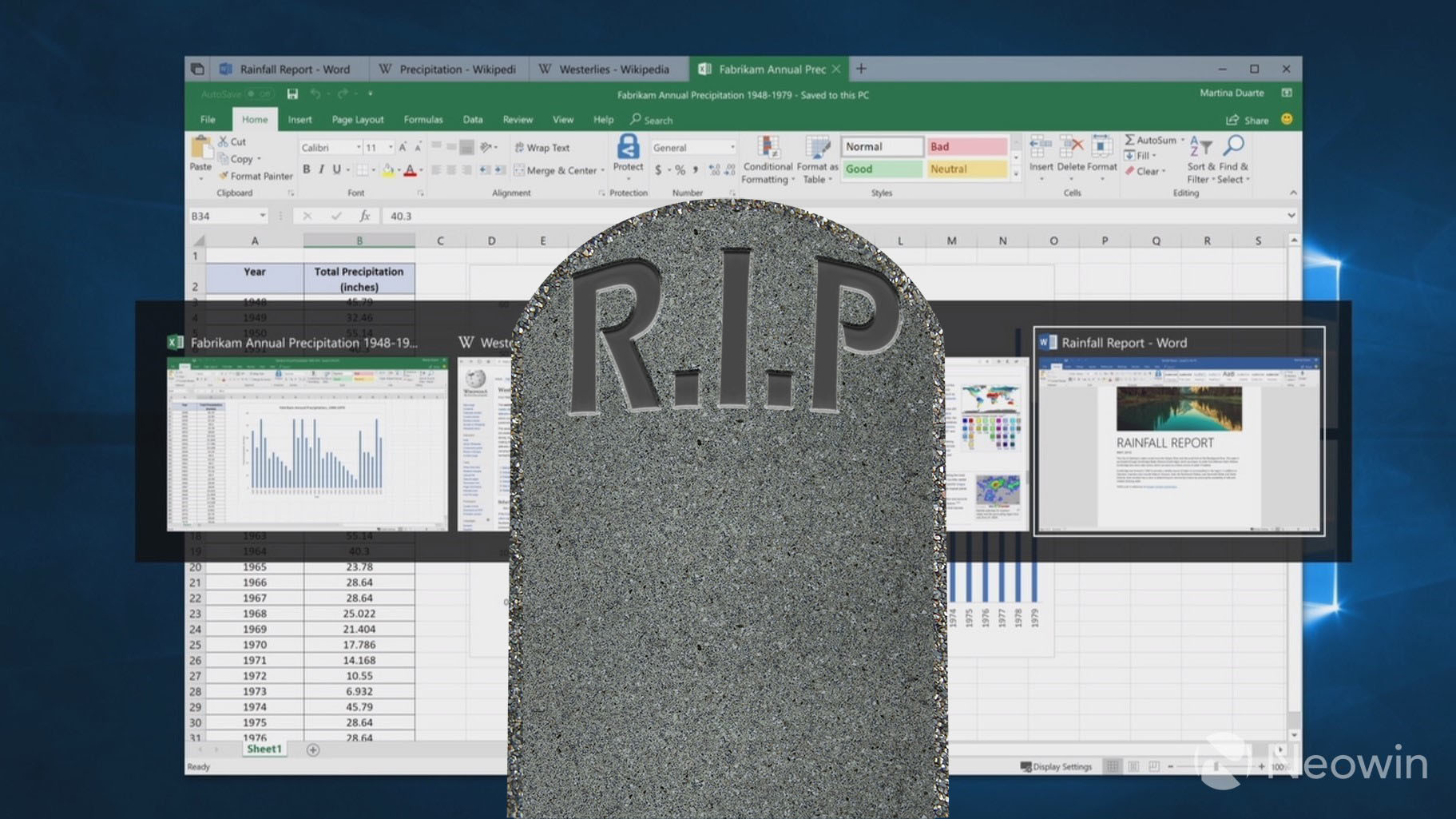Image resolution: width=1456 pixels, height=819 pixels.
Task: Open Conditional Formatting menu
Action: tap(768, 160)
